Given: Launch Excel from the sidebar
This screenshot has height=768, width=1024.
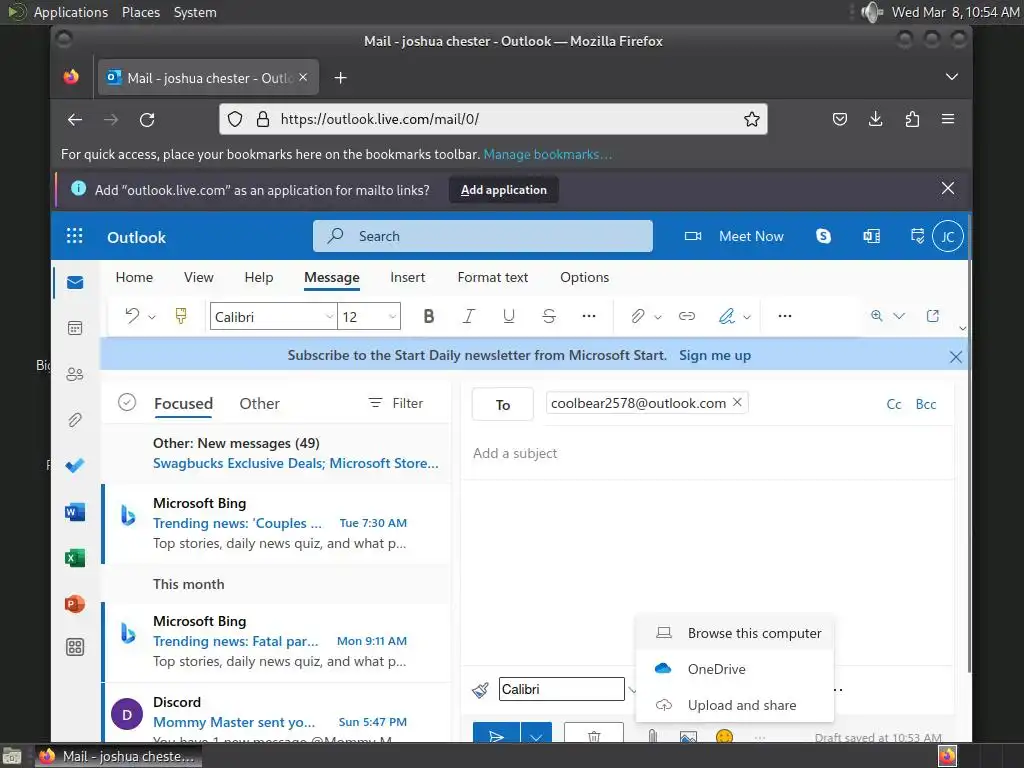Looking at the screenshot, I should tap(75, 558).
